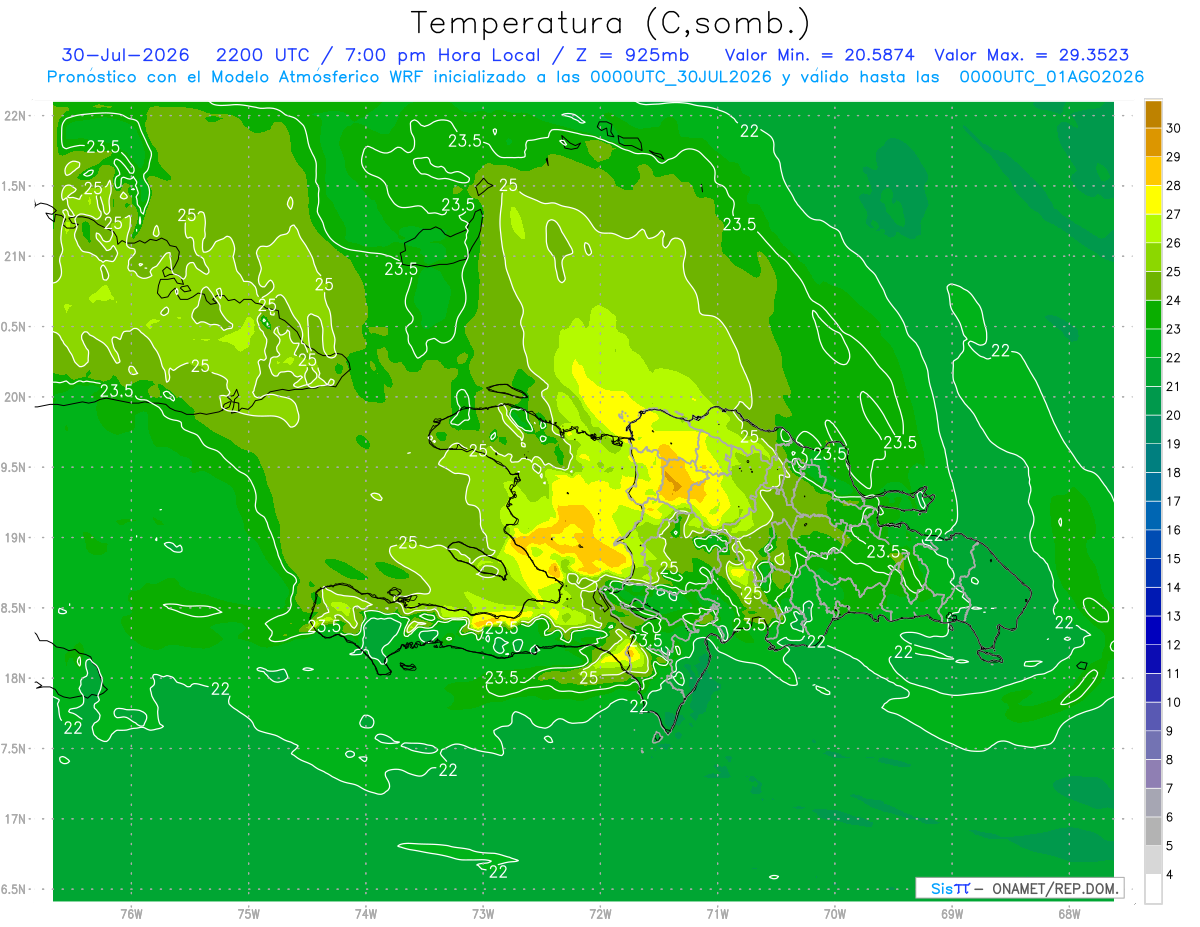Select the gray legend swatch between 5 and 6
The image size is (1200, 927).
[x=1153, y=831]
